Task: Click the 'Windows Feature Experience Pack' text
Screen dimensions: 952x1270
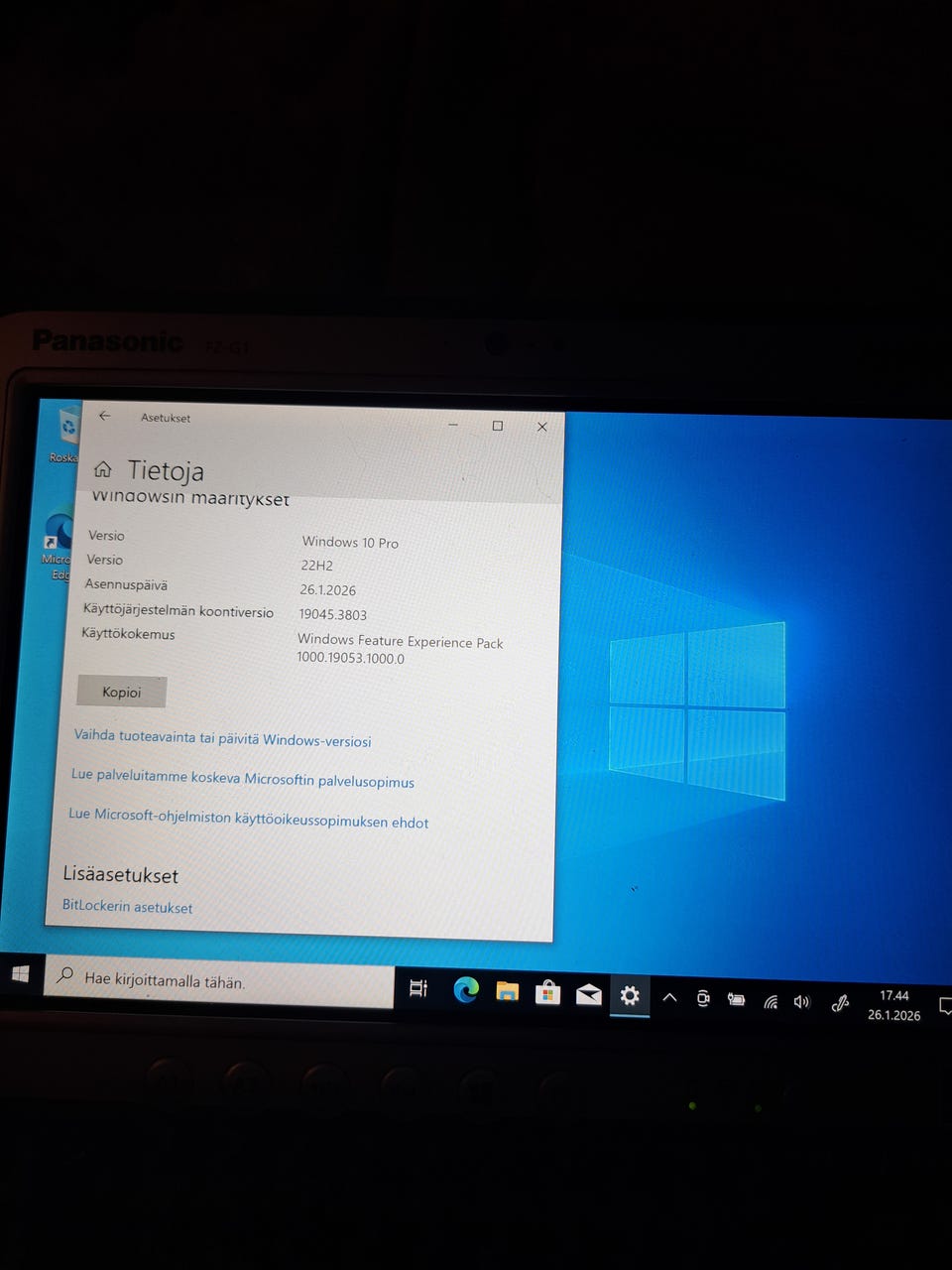Action: pos(401,641)
